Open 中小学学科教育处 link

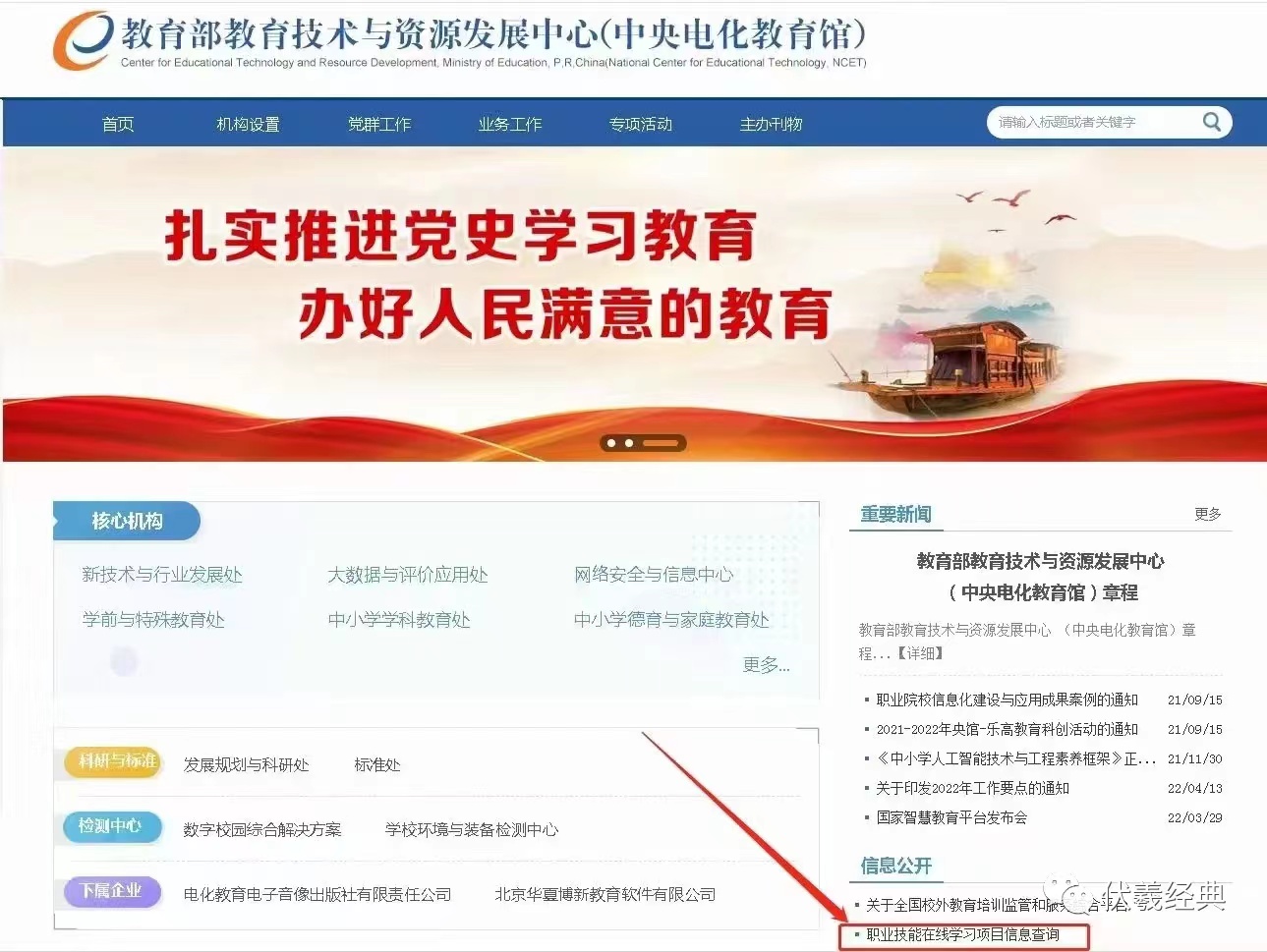click(399, 620)
